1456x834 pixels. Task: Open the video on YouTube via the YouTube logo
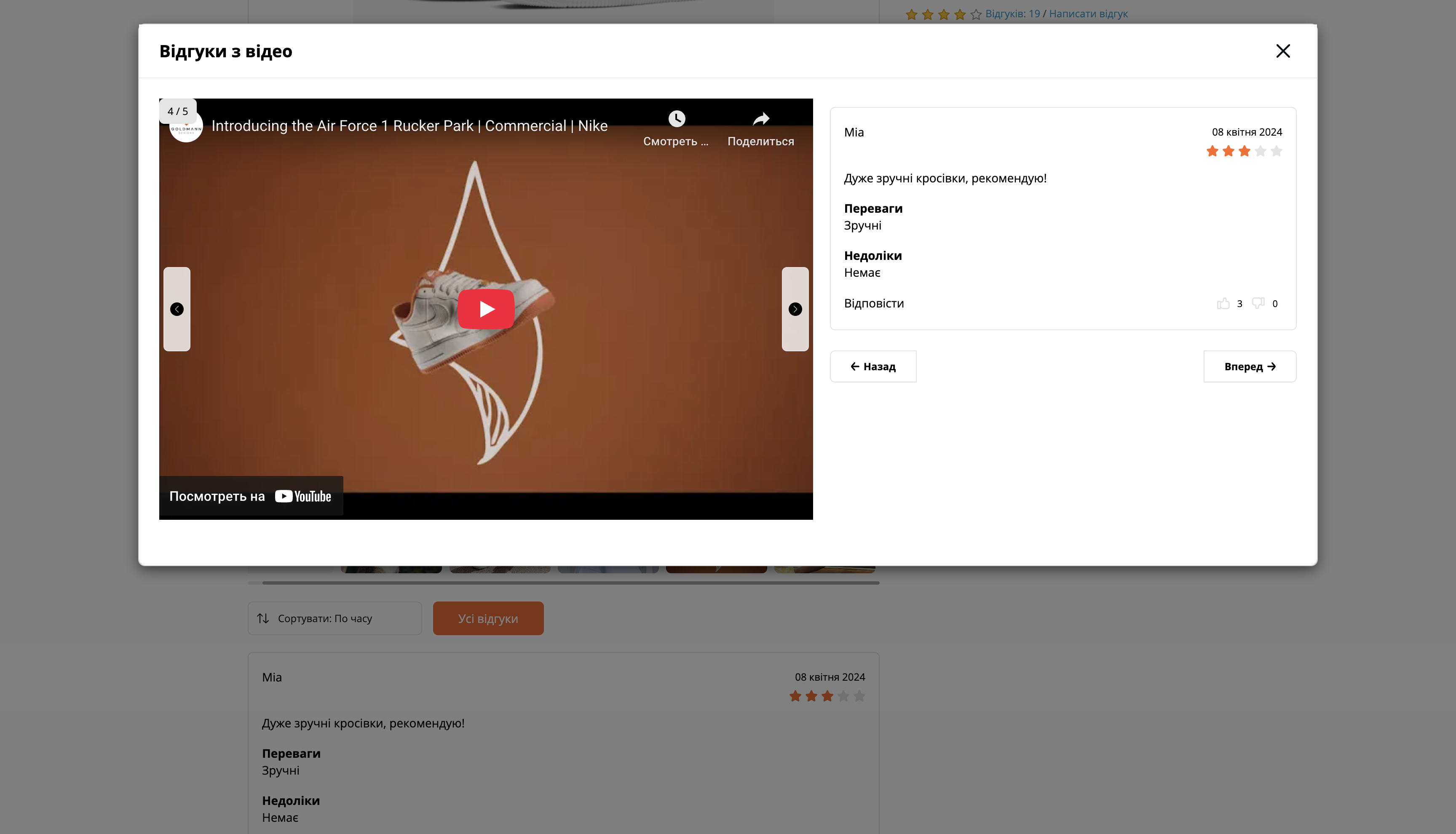[302, 496]
